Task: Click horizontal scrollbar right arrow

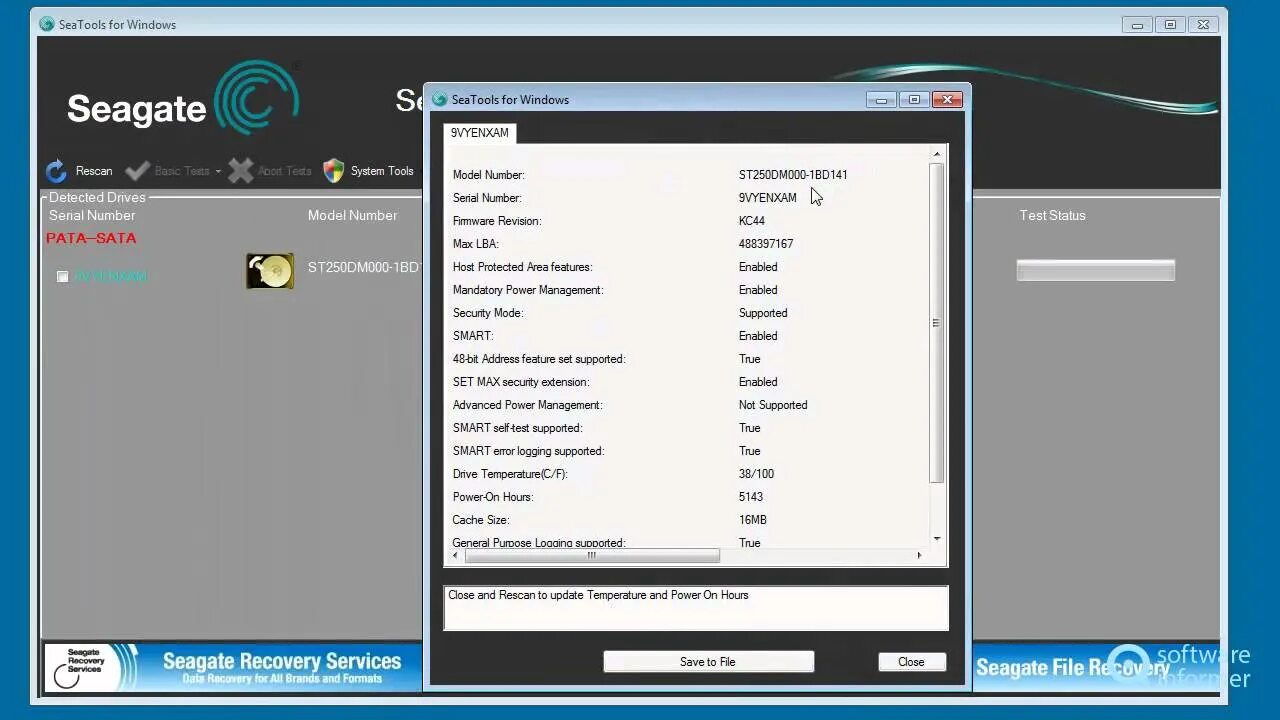Action: pos(919,555)
